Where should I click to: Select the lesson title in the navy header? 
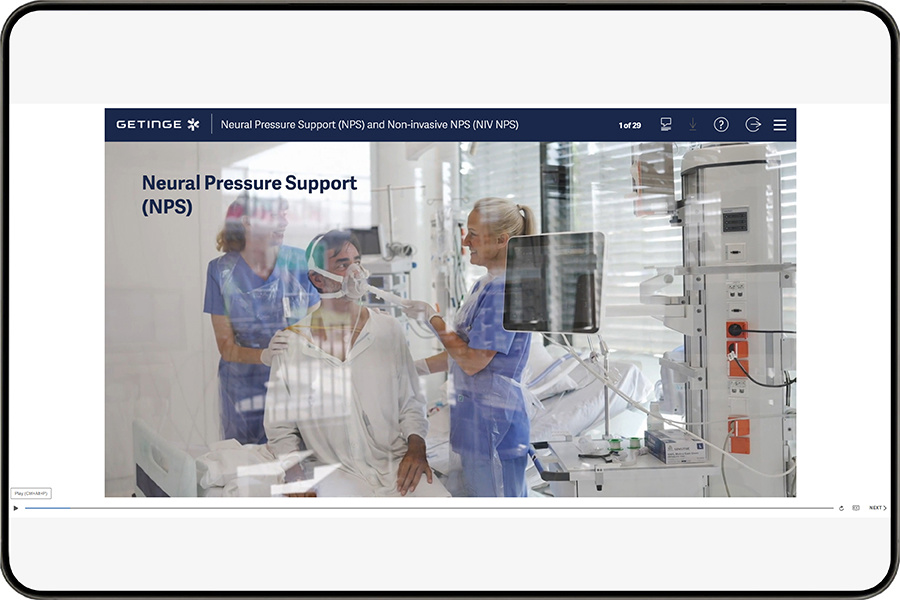tap(371, 125)
